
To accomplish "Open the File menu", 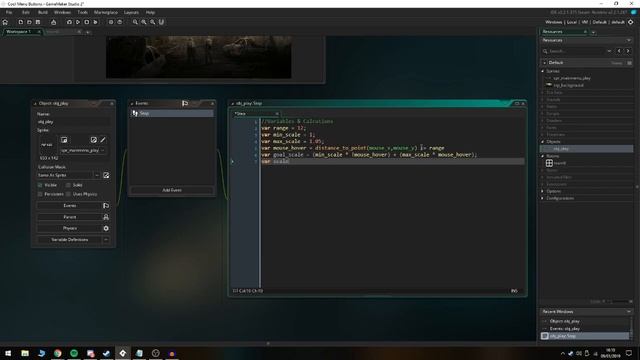I will pos(9,13).
